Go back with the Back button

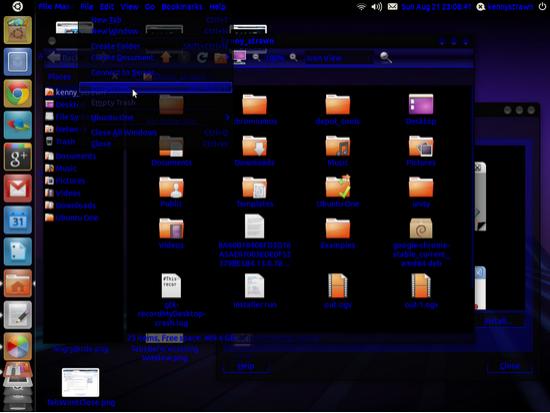pos(62,57)
